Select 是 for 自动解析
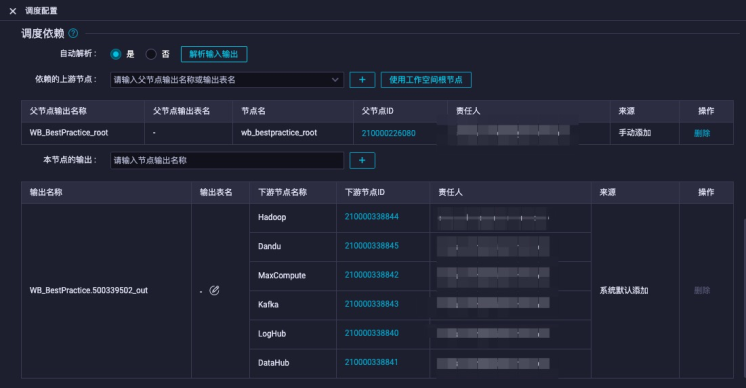Screen dimensions: 746x388 pos(116,54)
